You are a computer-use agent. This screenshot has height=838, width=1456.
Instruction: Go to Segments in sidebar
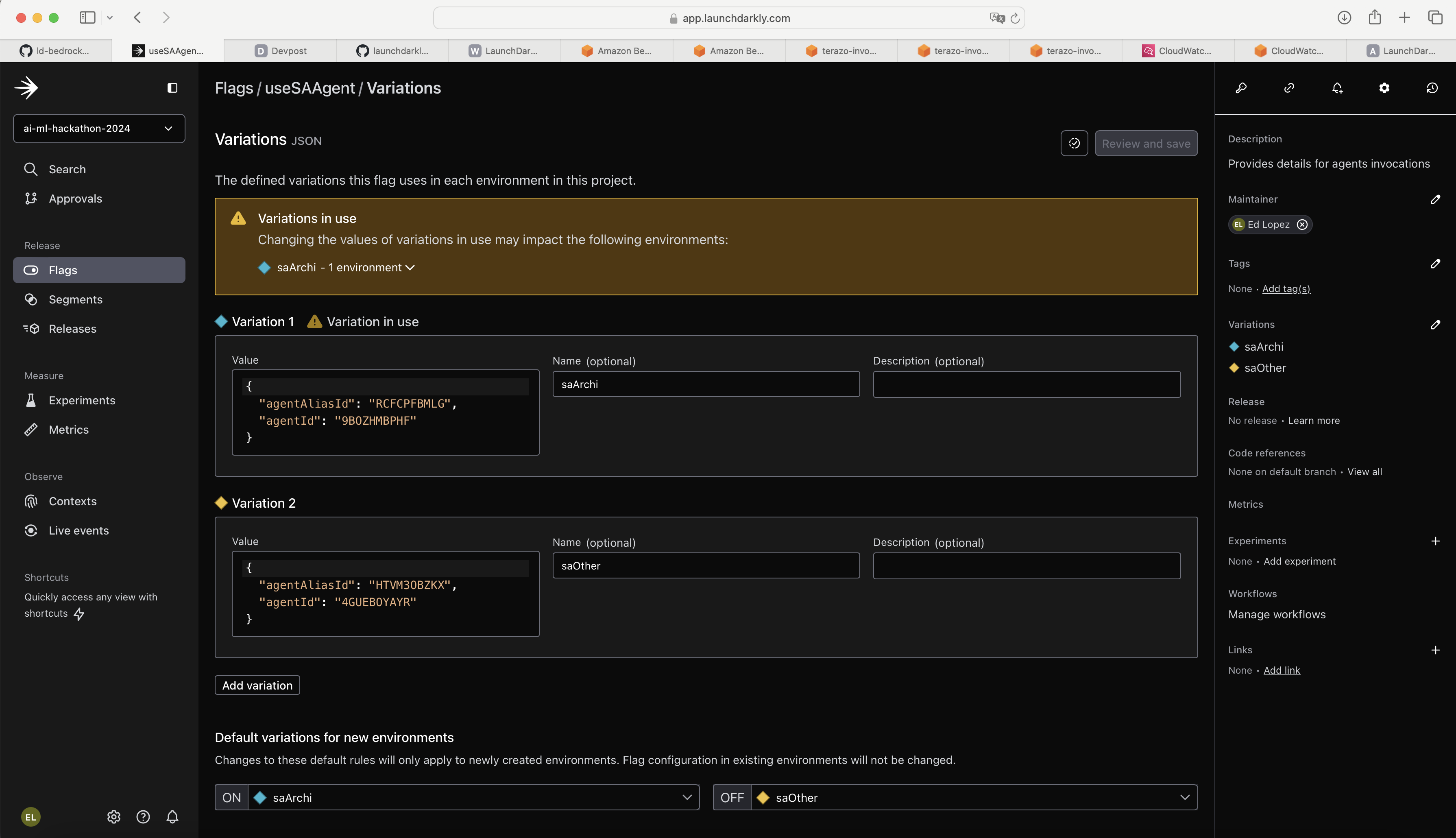coord(75,299)
